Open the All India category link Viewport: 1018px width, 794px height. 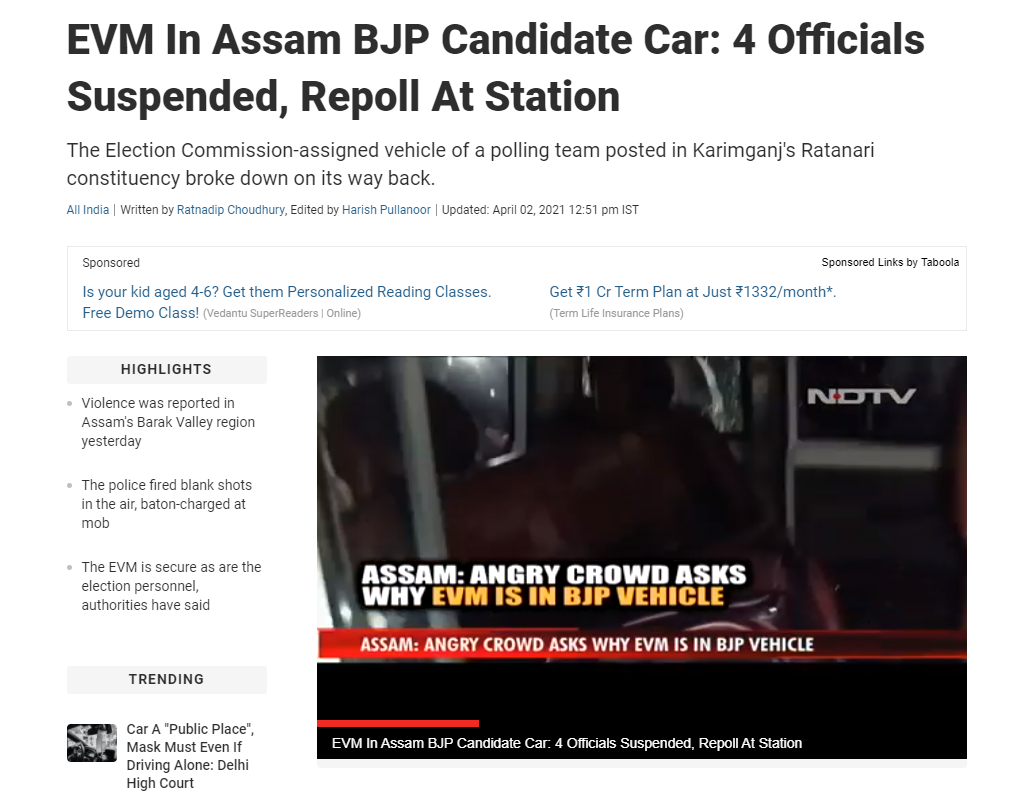point(88,210)
